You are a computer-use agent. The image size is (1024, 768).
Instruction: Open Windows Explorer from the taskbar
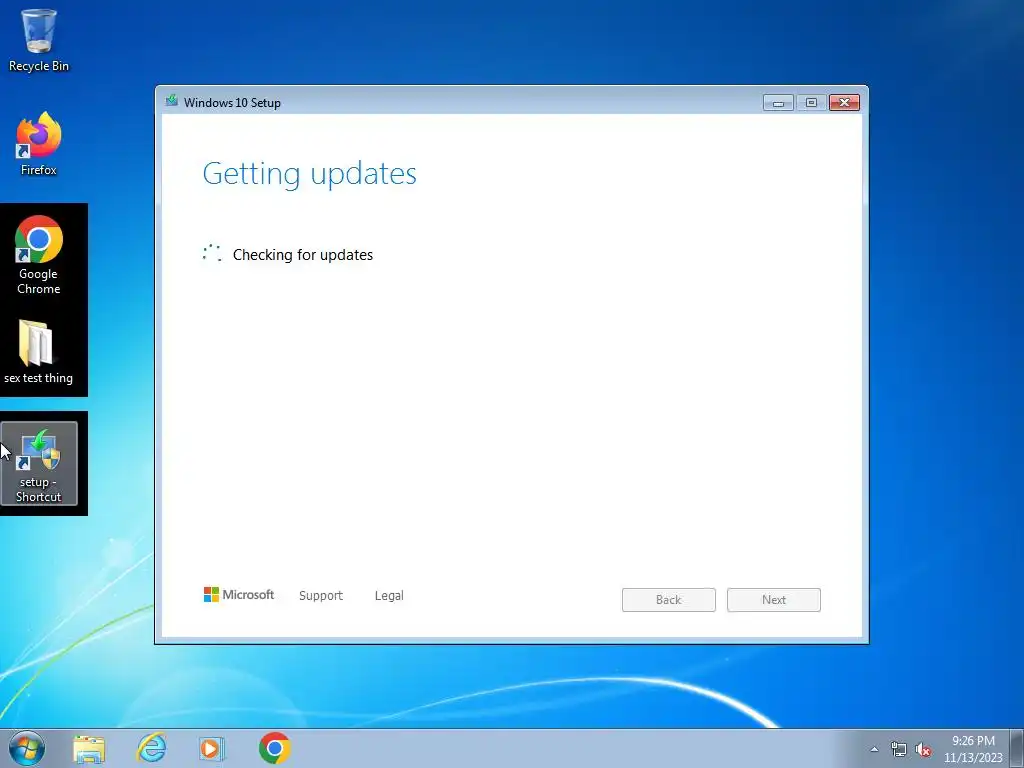tap(89, 748)
